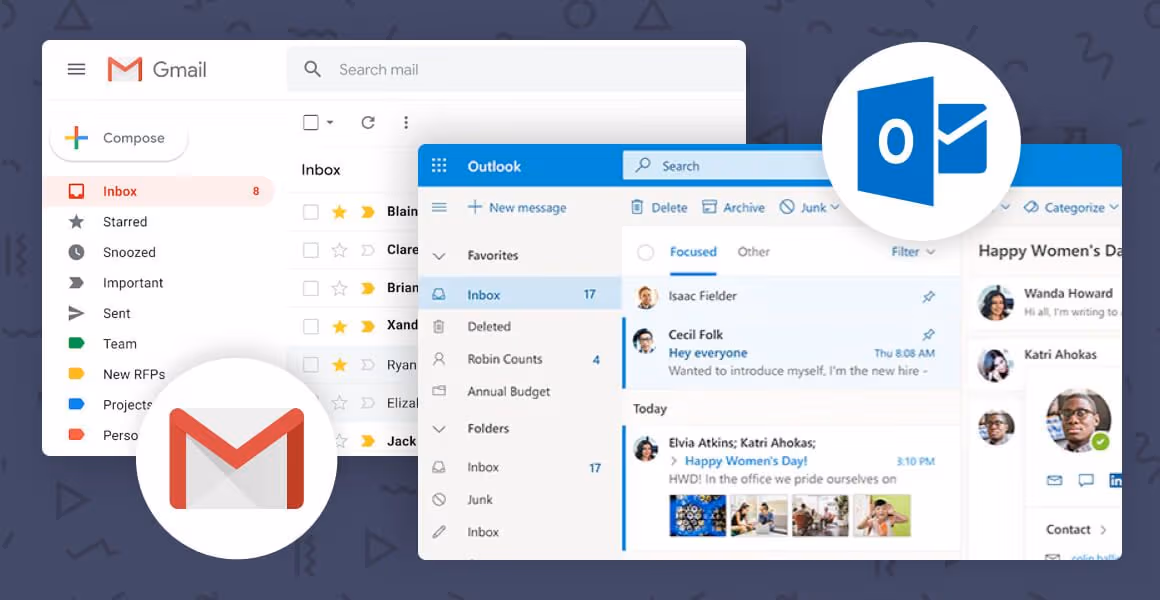Select the Focused inbox tab

[693, 251]
